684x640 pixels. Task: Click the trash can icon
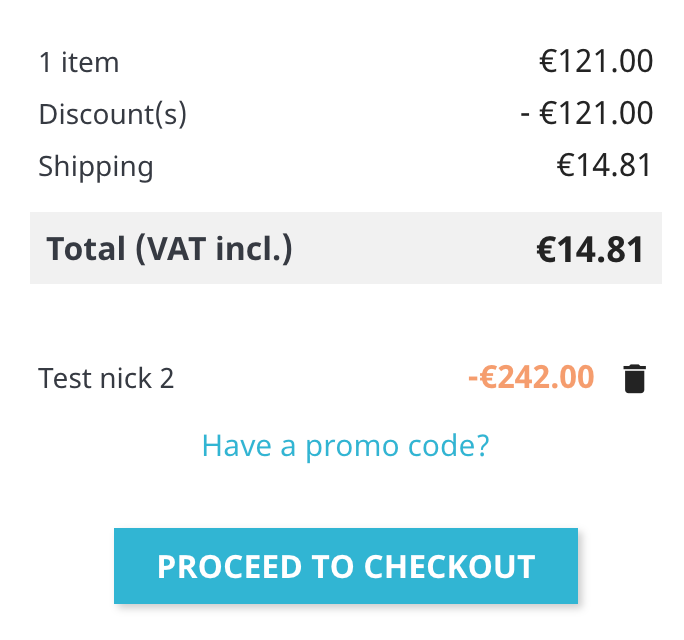click(635, 379)
